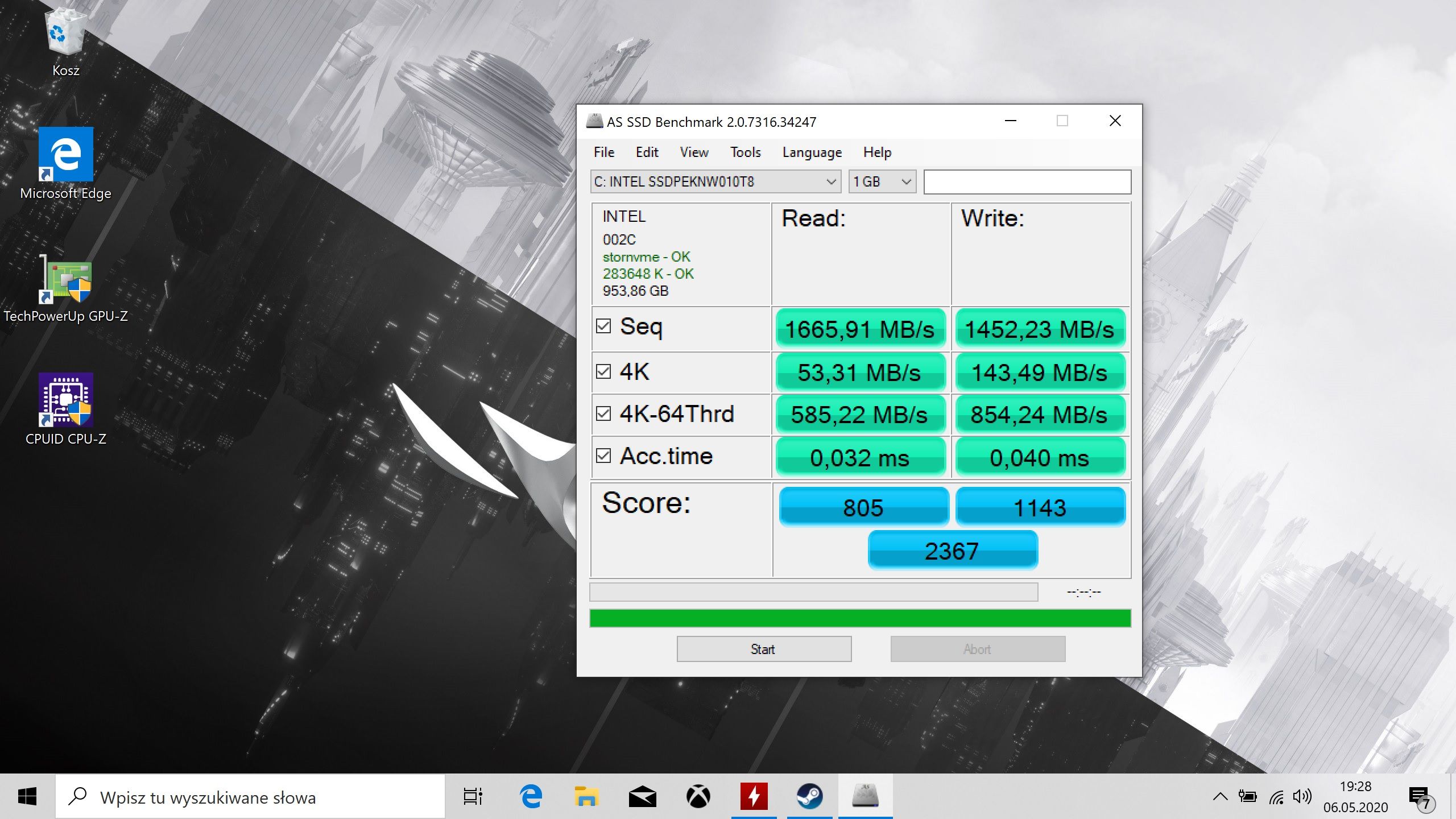The height and width of the screenshot is (819, 1456).
Task: Check the battery status tray icon
Action: click(x=1248, y=797)
